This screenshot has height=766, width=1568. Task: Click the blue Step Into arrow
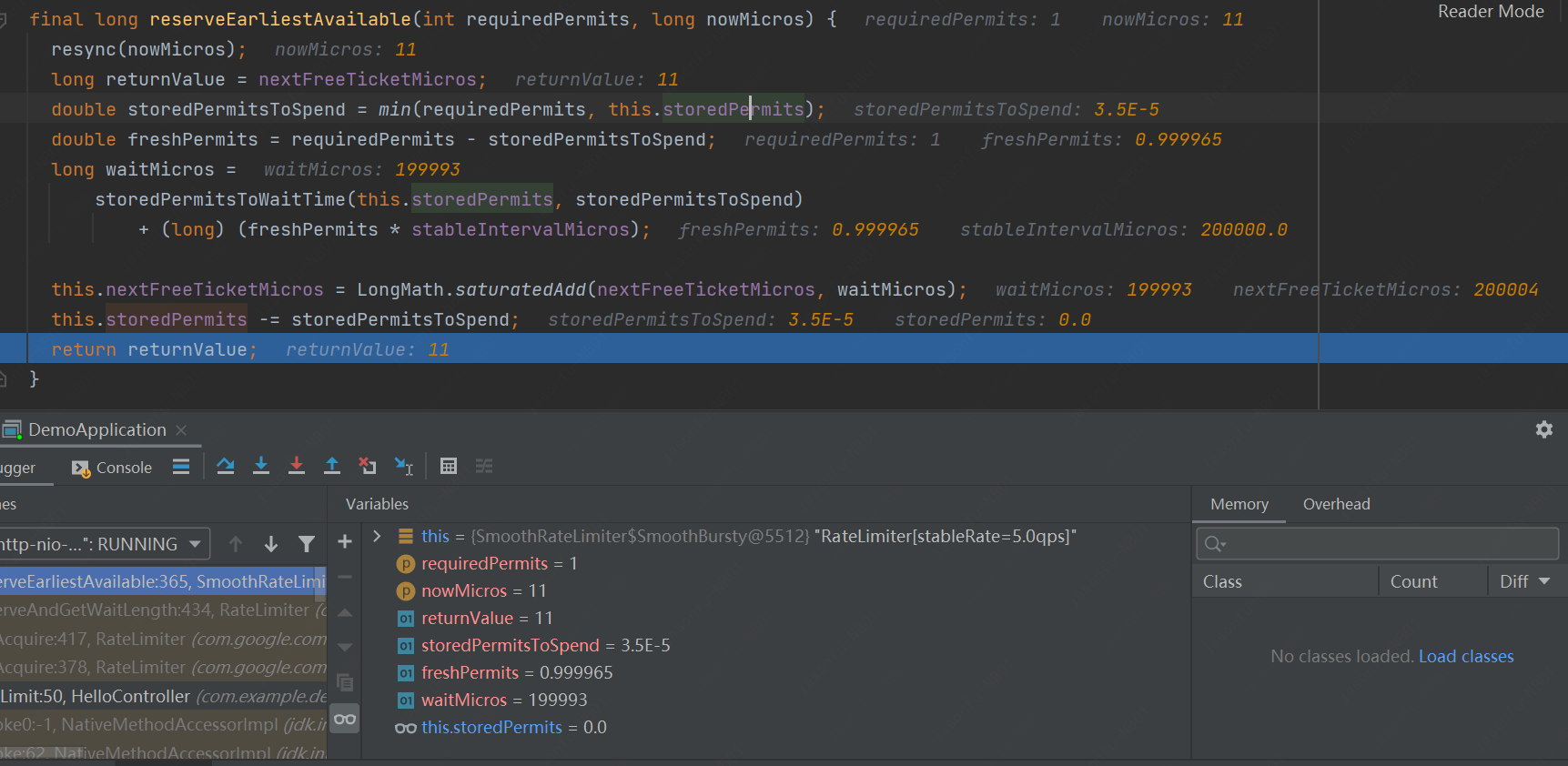261,467
